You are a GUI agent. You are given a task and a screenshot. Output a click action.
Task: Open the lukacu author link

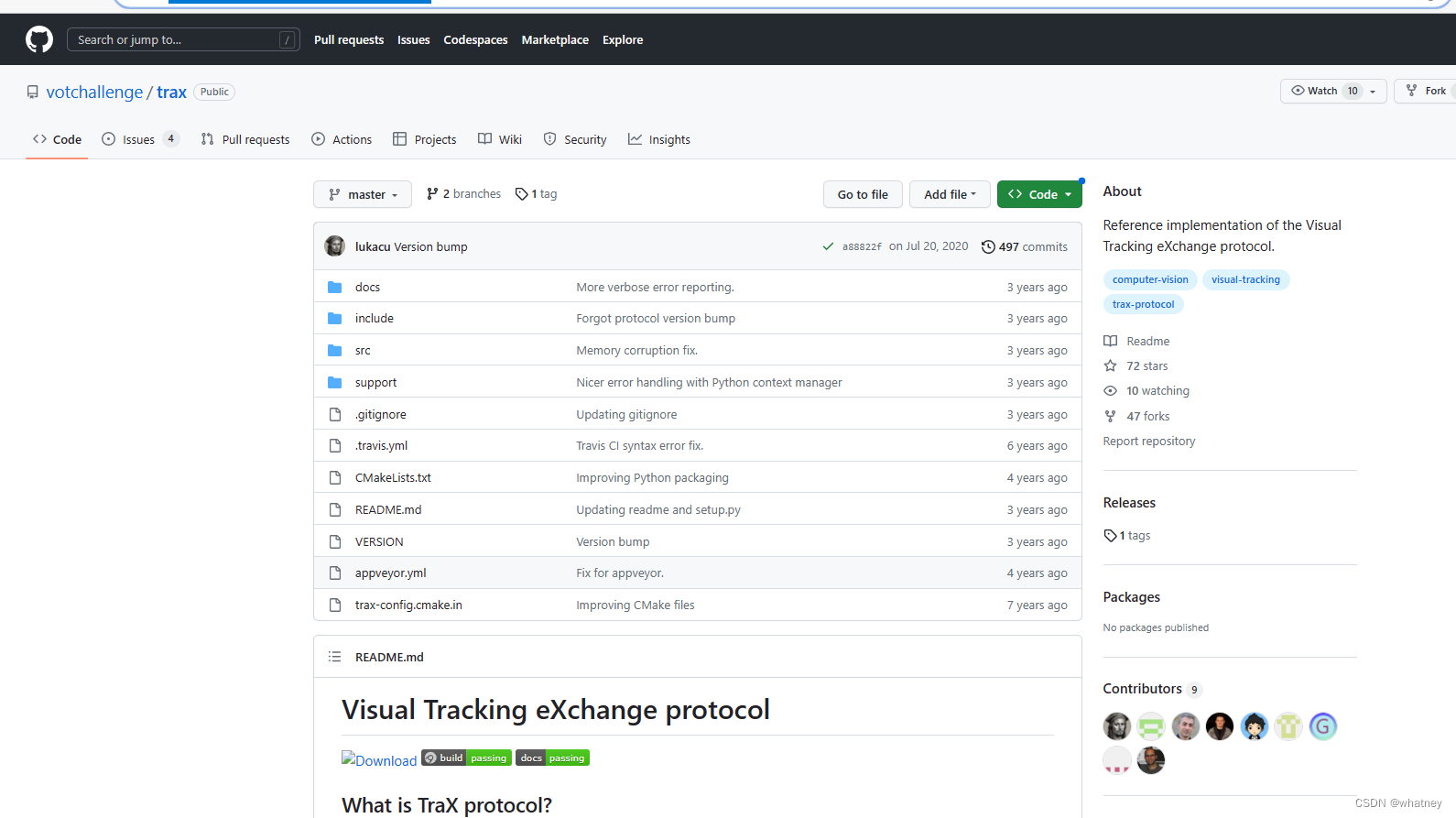pyautogui.click(x=373, y=246)
